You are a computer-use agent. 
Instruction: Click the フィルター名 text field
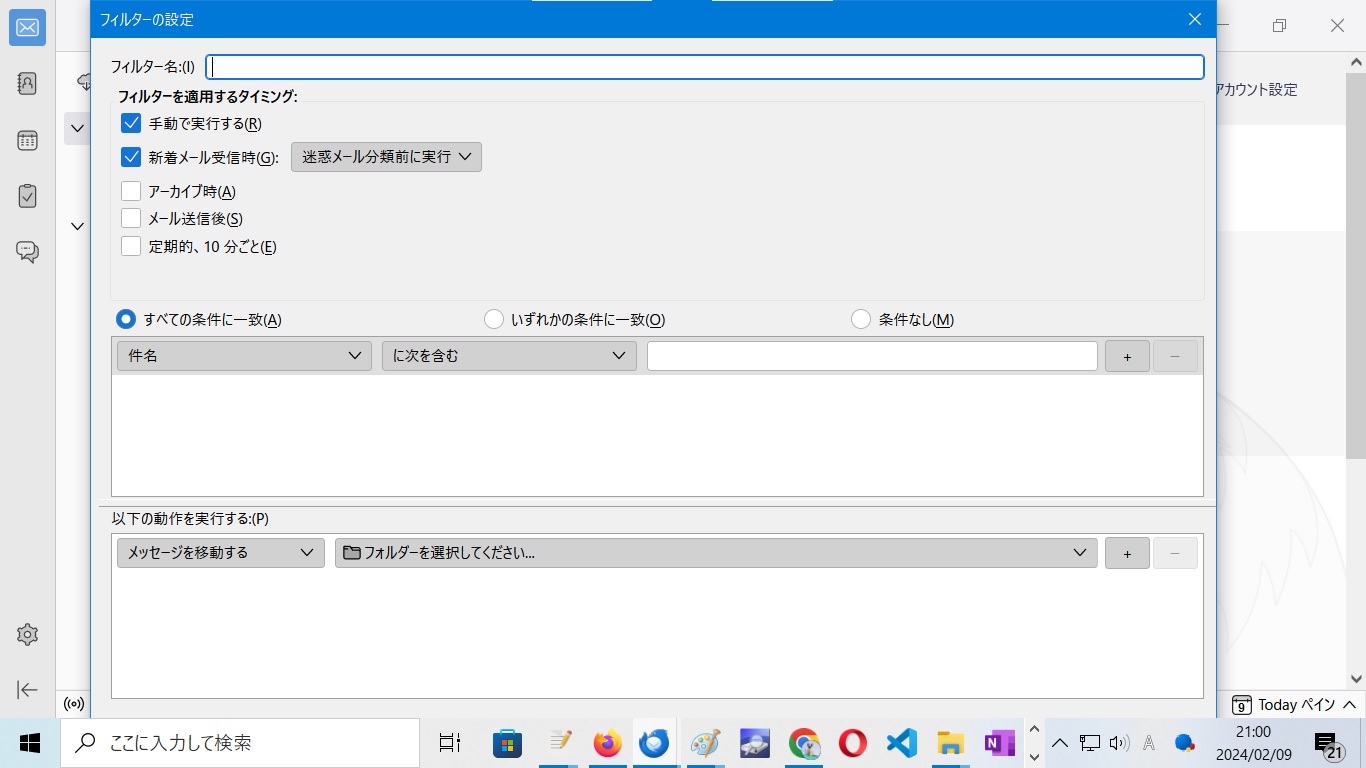[704, 67]
